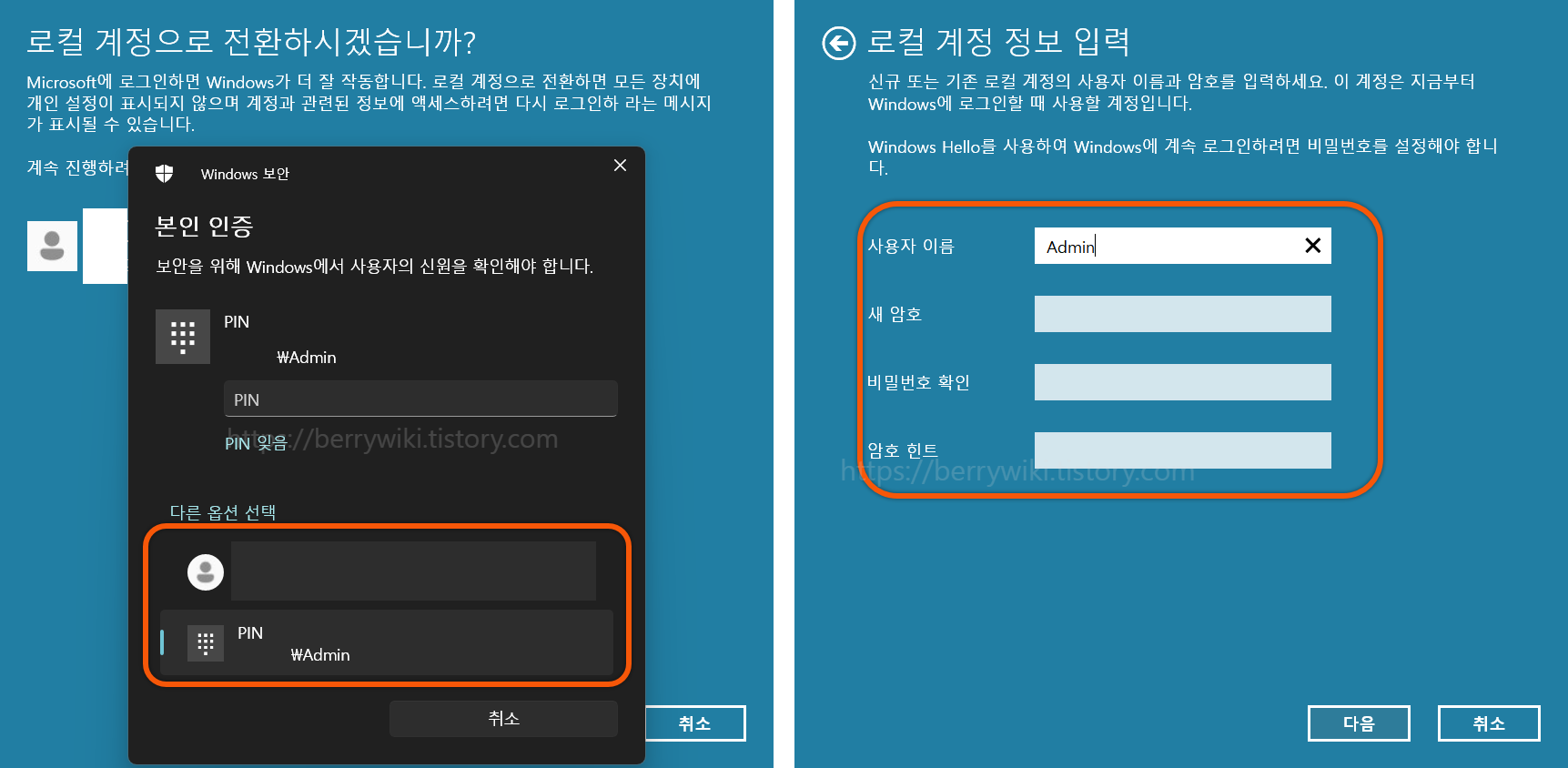Viewport: 1568px width, 768px height.
Task: Choose the PIN ₩Admin sign-in option
Action: pos(387,642)
